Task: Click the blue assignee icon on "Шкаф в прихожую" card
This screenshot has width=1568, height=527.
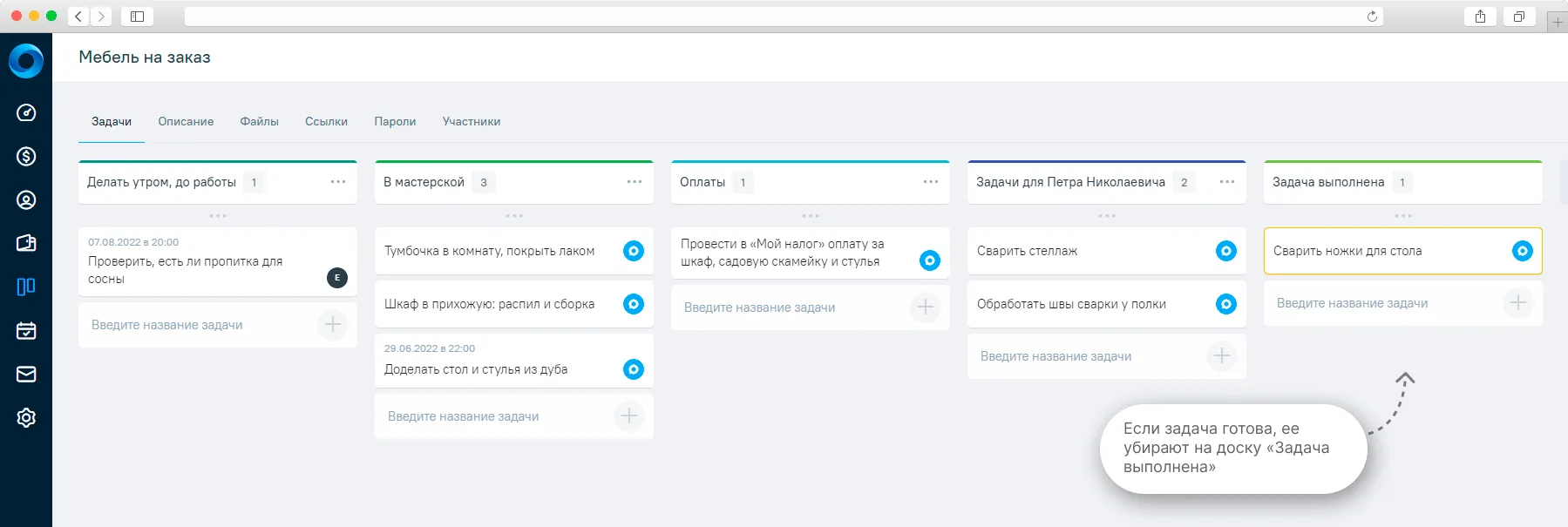Action: coord(634,304)
